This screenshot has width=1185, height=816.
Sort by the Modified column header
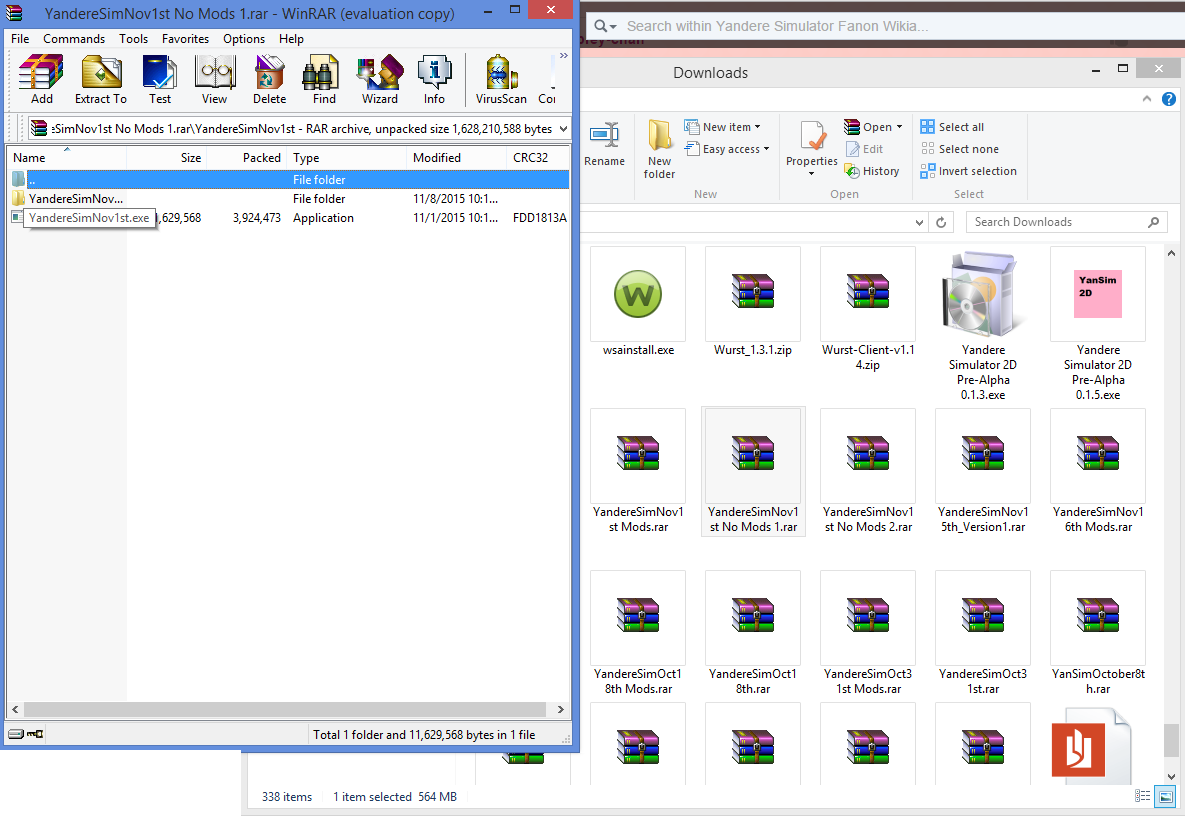[x=456, y=157]
